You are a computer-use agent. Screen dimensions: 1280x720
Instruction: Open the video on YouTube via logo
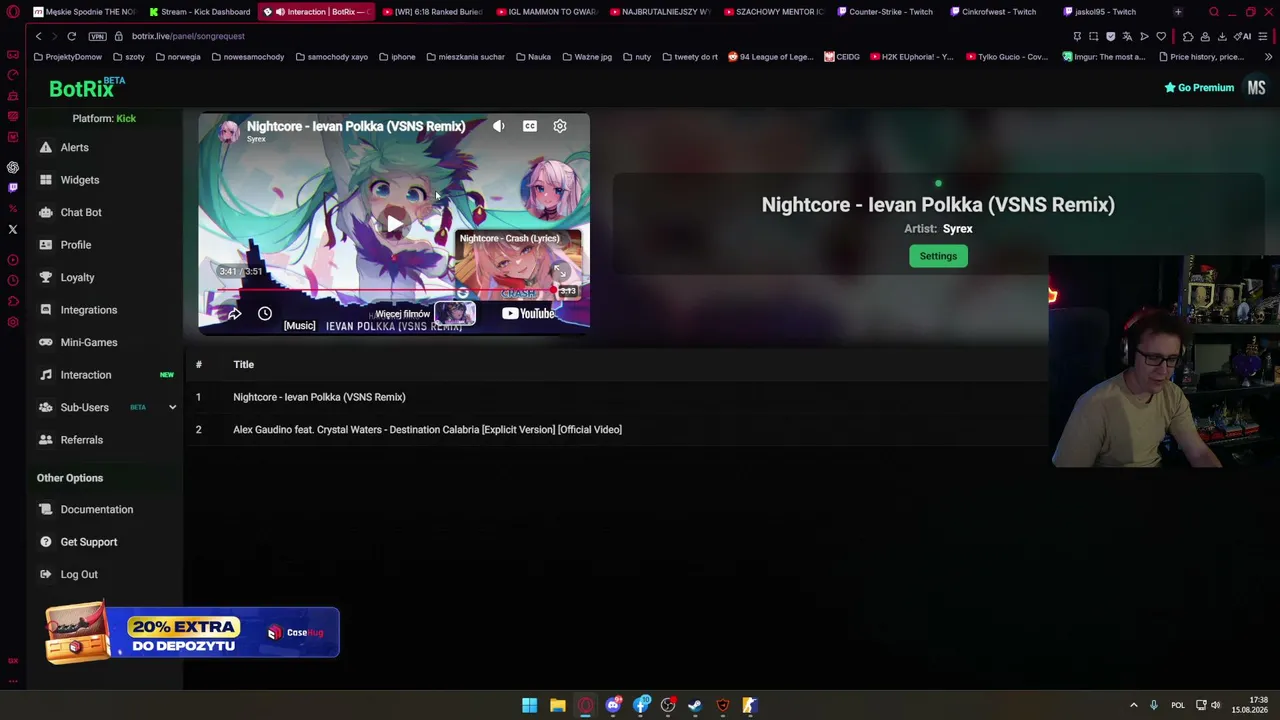[x=528, y=314]
